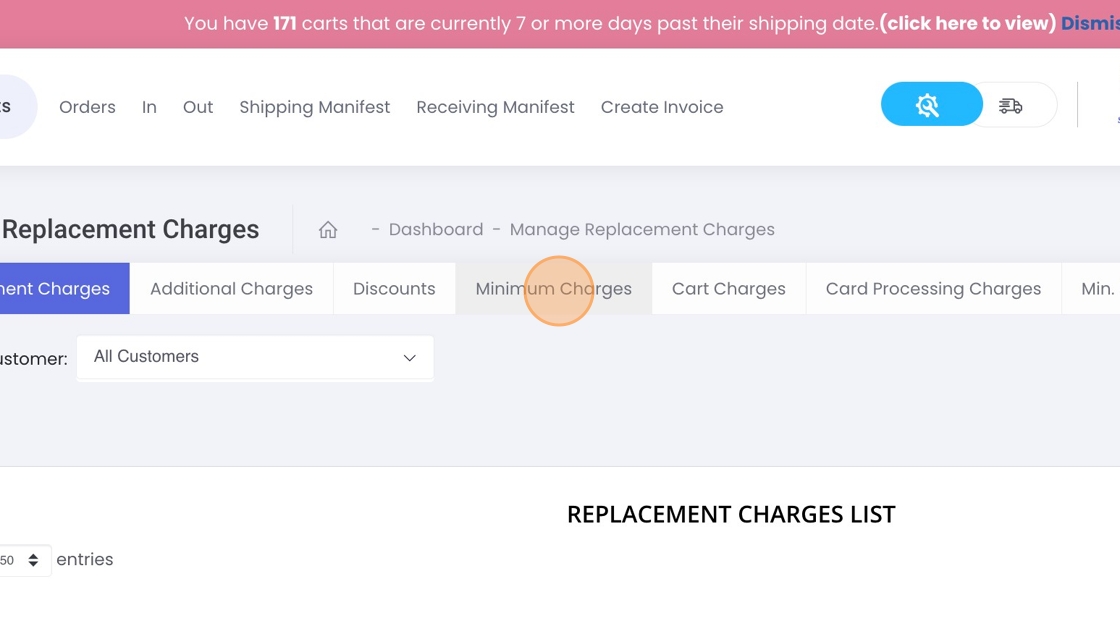Click the "click here to view" banner link
This screenshot has width=1120, height=626.
click(x=967, y=23)
